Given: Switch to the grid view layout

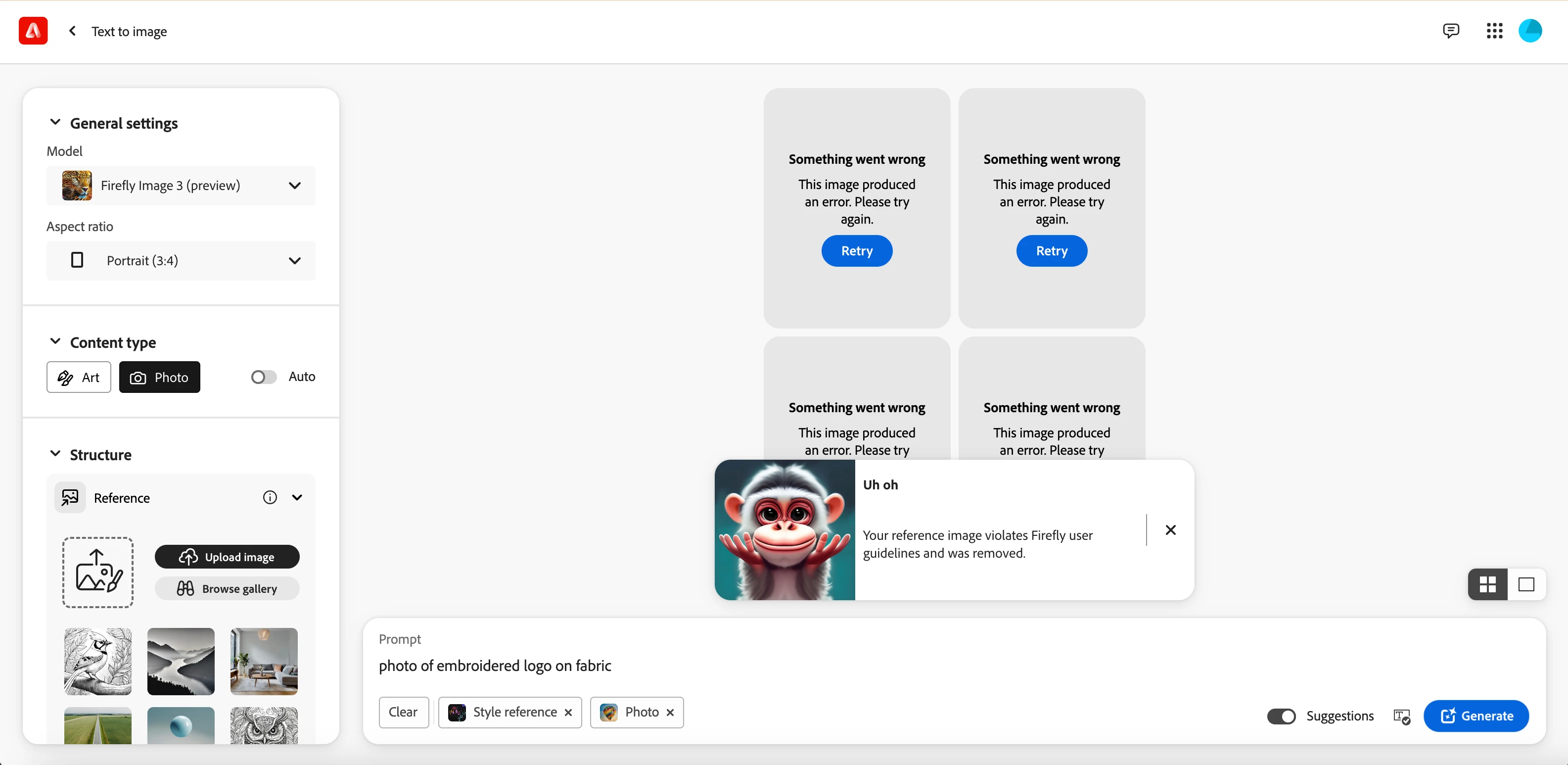Looking at the screenshot, I should (1488, 585).
